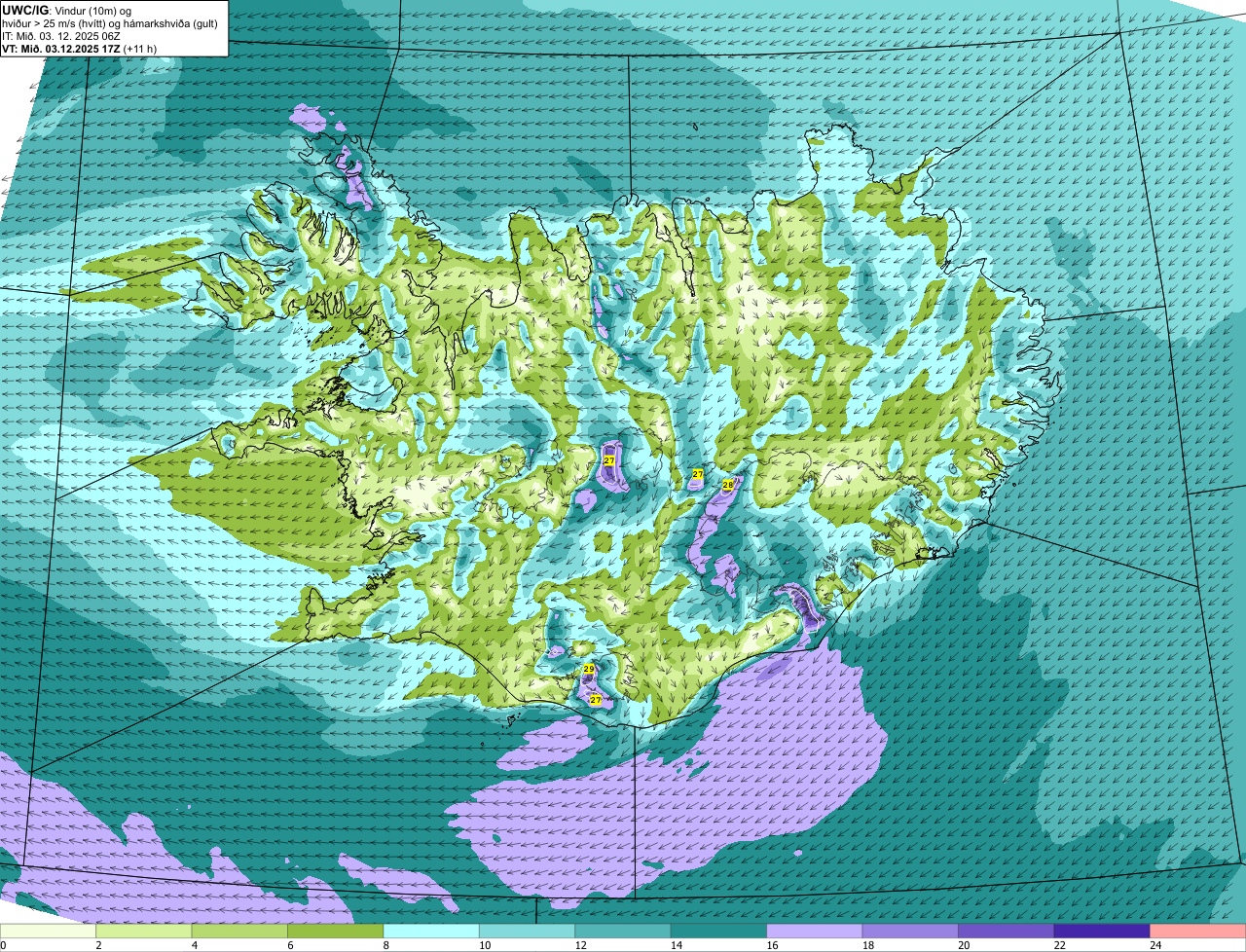1246x952 pixels.
Task: Click the yellow 28 peak gust label
Action: click(x=727, y=485)
